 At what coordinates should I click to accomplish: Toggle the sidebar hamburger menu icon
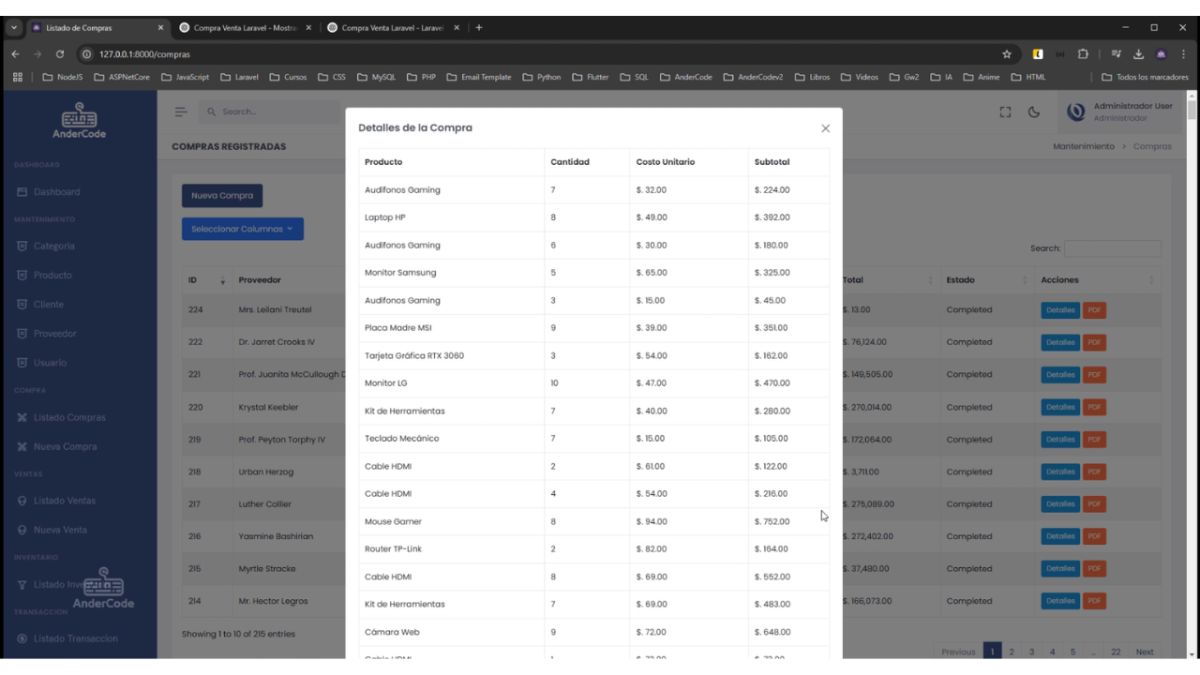[181, 112]
